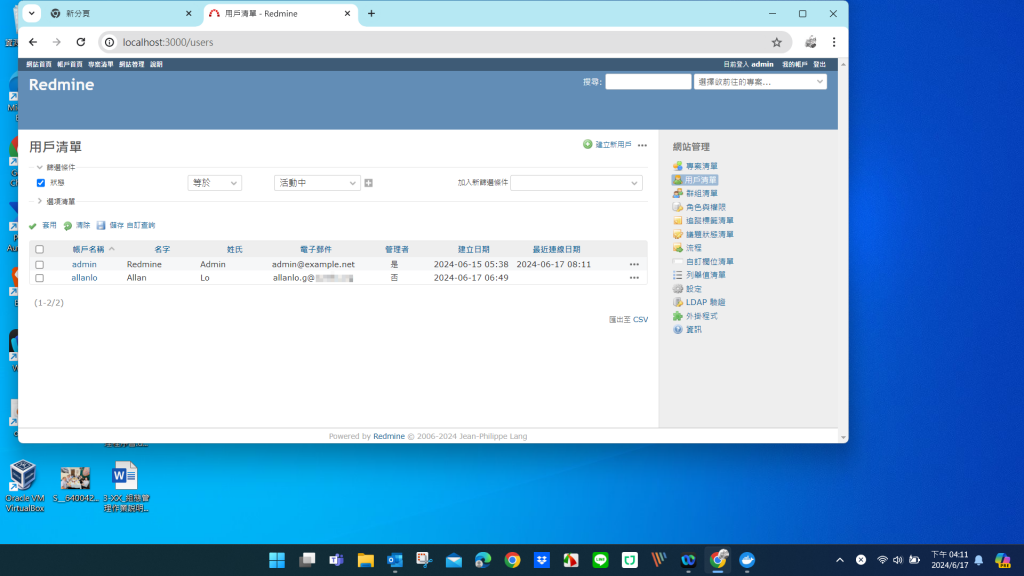The width and height of the screenshot is (1024, 576).
Task: Go to 網站首頁 in top menu
Action: [x=39, y=64]
